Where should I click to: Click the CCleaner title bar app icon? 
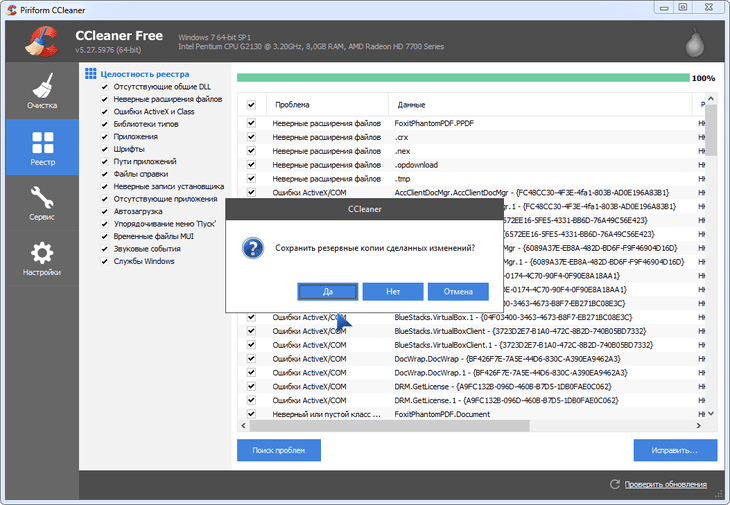[12, 10]
